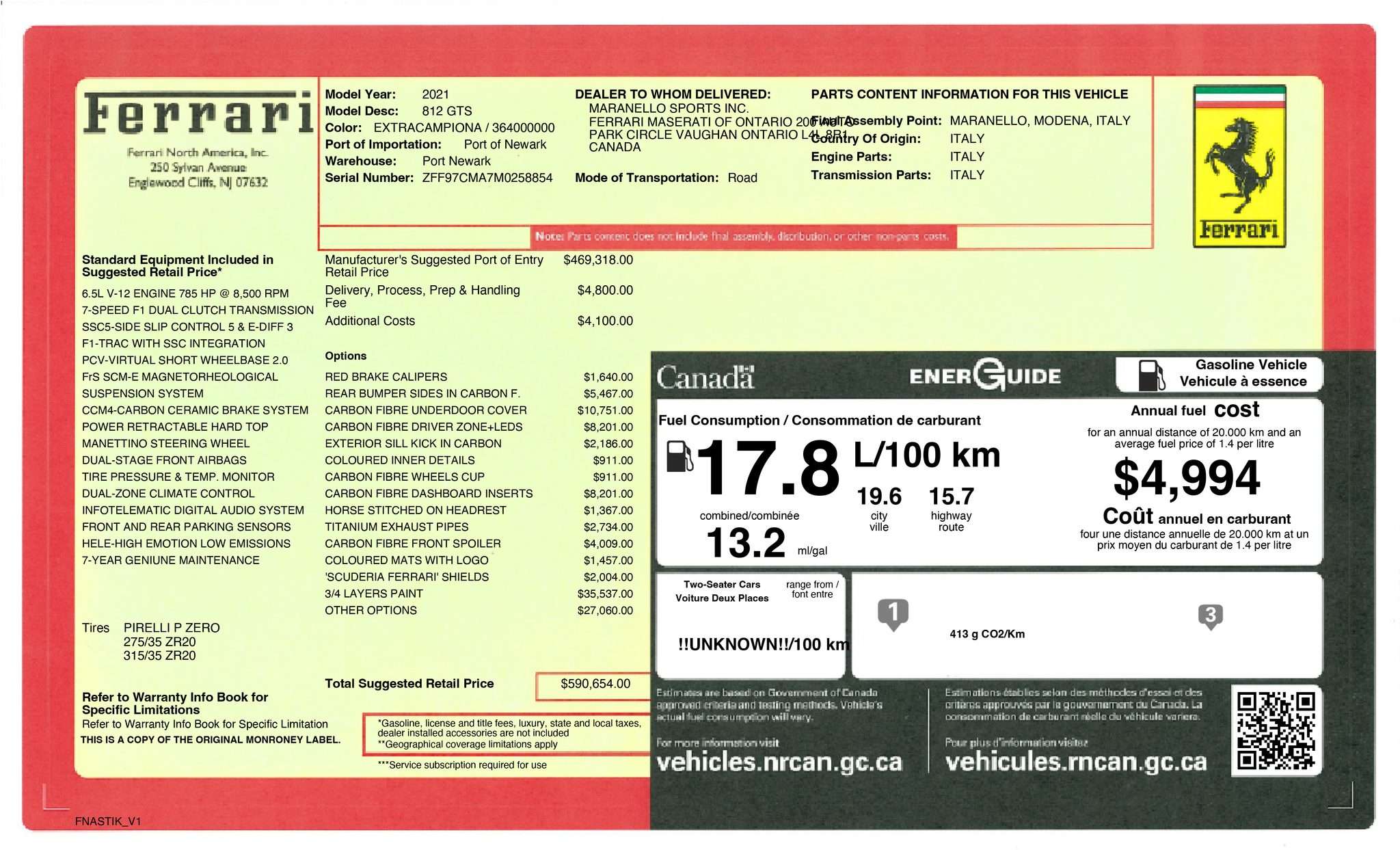The width and height of the screenshot is (1400, 850).
Task: Click the Final Assembly Point MARANELLO, MODENA, ITALY
Action: click(1040, 121)
